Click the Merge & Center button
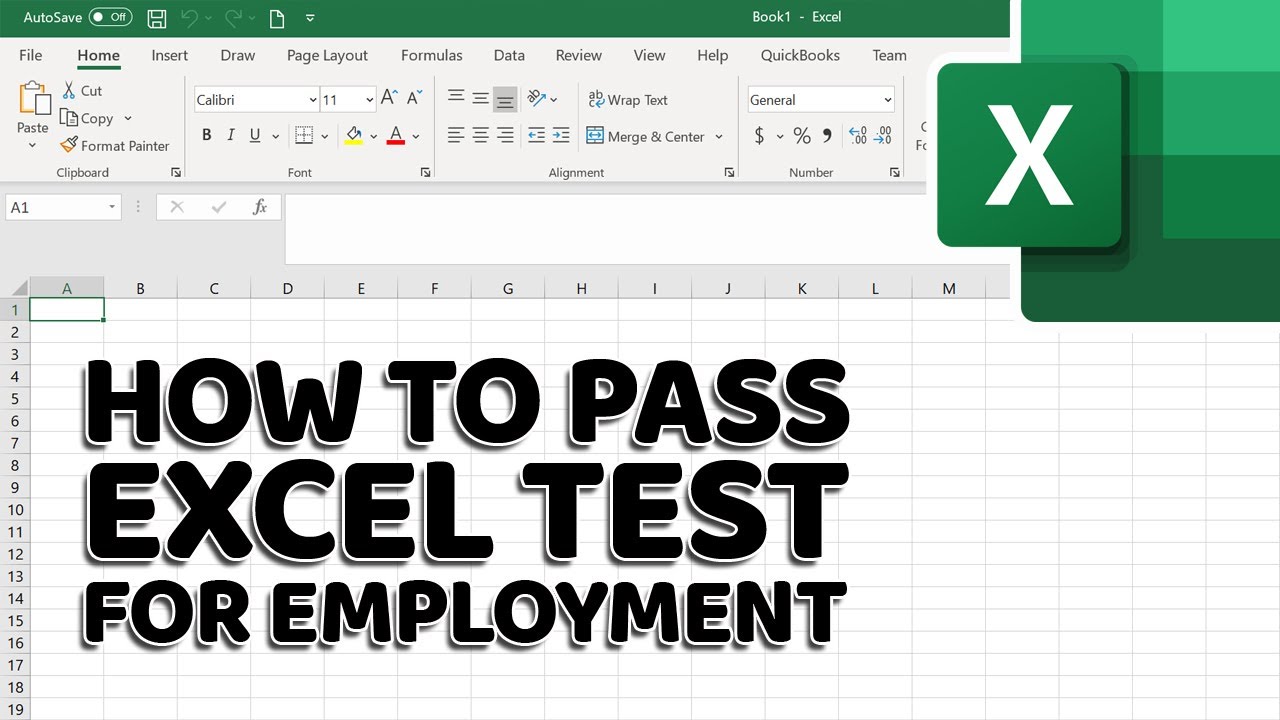 (647, 136)
